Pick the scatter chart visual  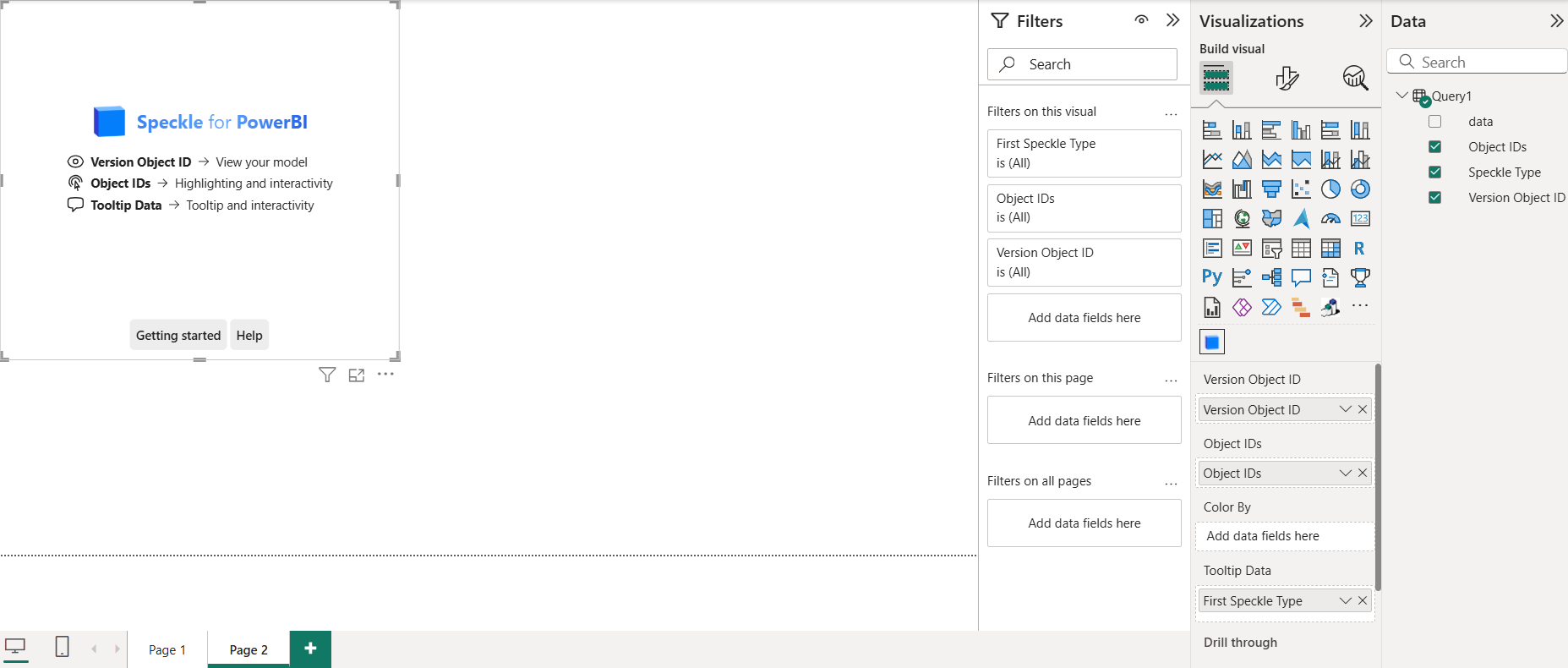(1301, 189)
